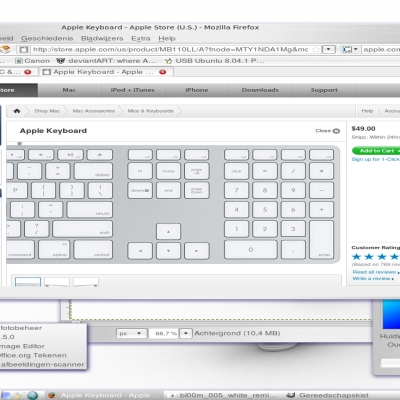Click the page icon beside the URL
This screenshot has width=400, height=400.
coord(23,49)
